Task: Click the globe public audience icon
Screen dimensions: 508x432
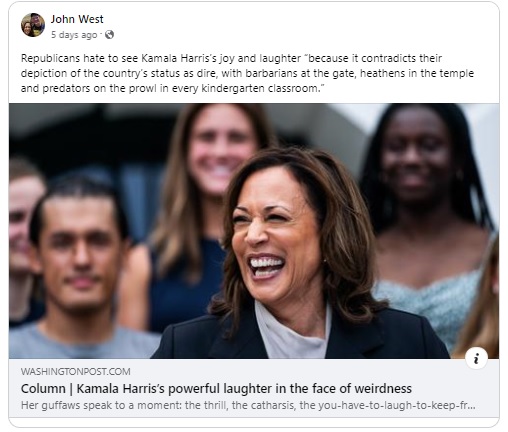Action: click(x=109, y=35)
